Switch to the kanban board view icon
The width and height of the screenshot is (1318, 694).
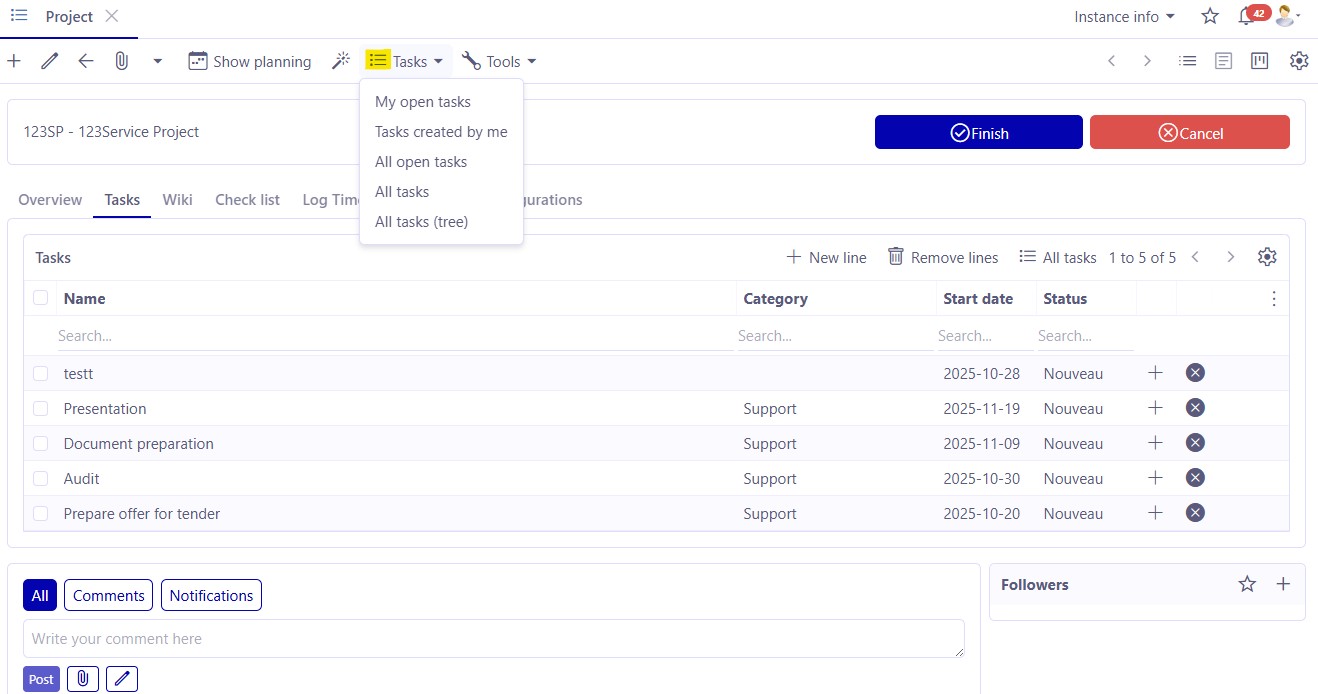click(1259, 61)
